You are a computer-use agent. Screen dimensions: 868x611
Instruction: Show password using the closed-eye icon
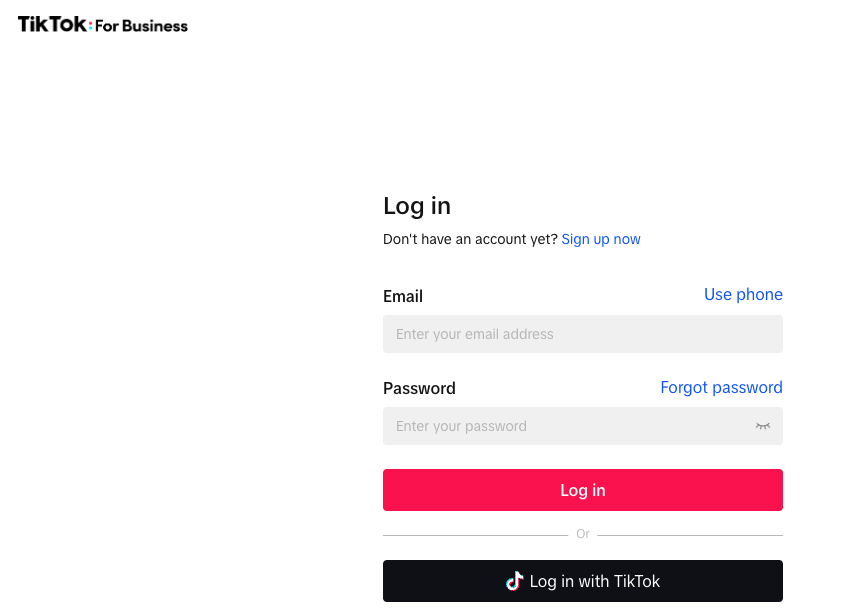[763, 426]
